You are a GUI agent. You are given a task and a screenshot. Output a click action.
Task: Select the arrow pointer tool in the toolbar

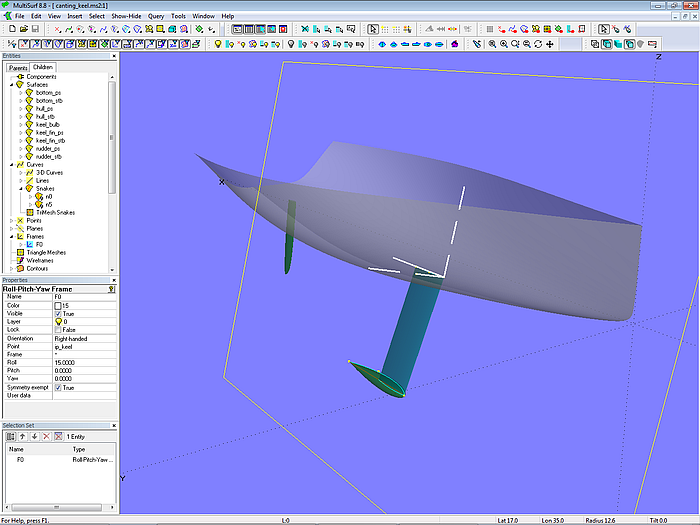(373, 30)
